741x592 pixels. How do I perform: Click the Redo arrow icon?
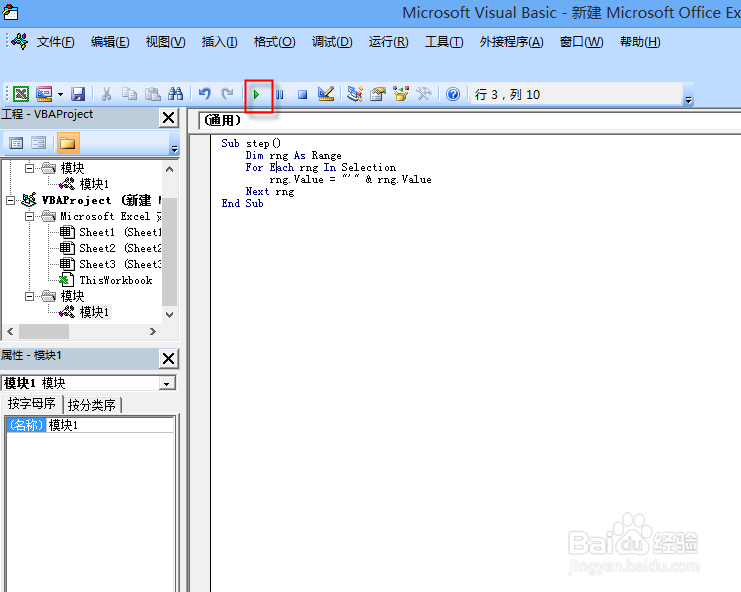[227, 94]
